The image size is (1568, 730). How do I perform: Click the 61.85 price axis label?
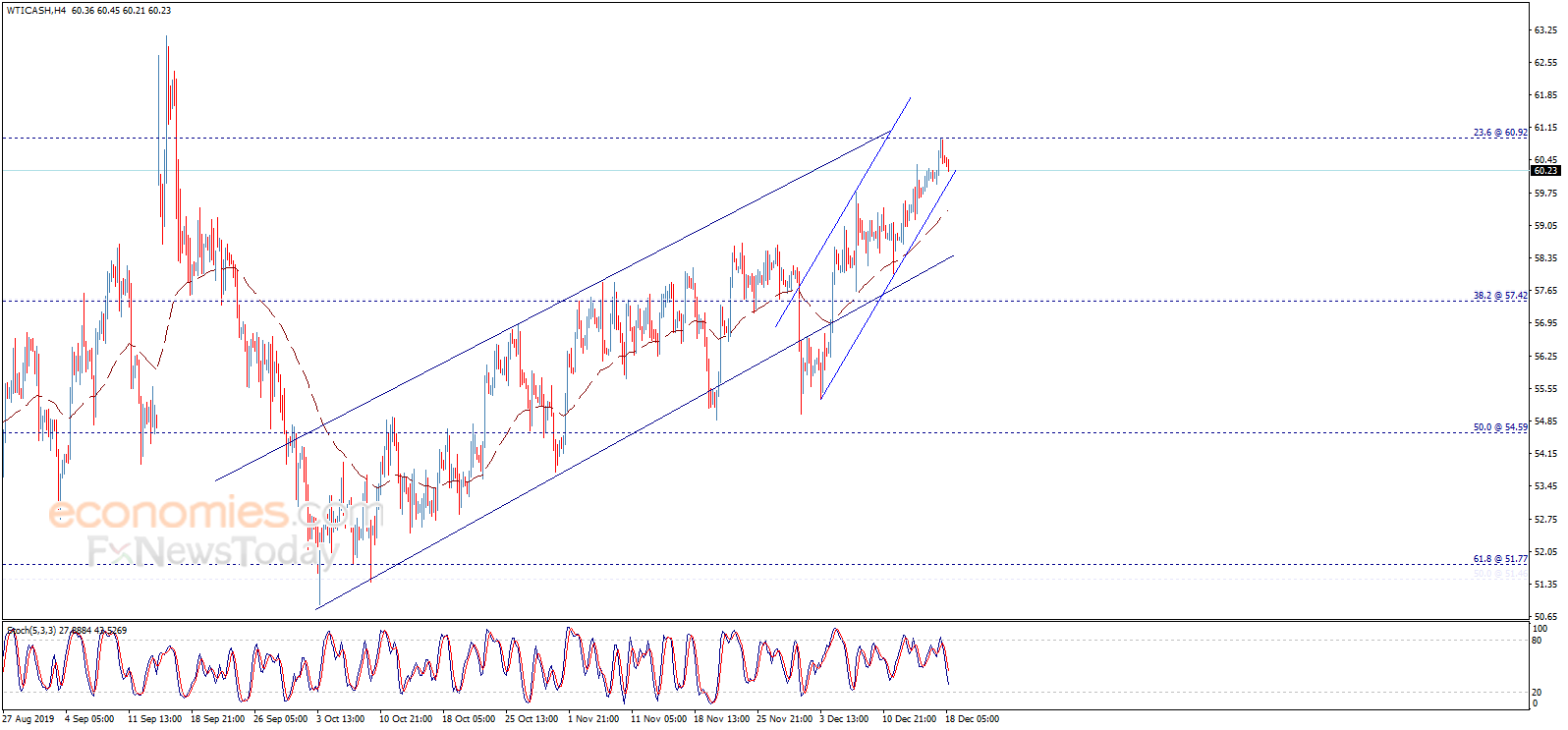(1545, 95)
